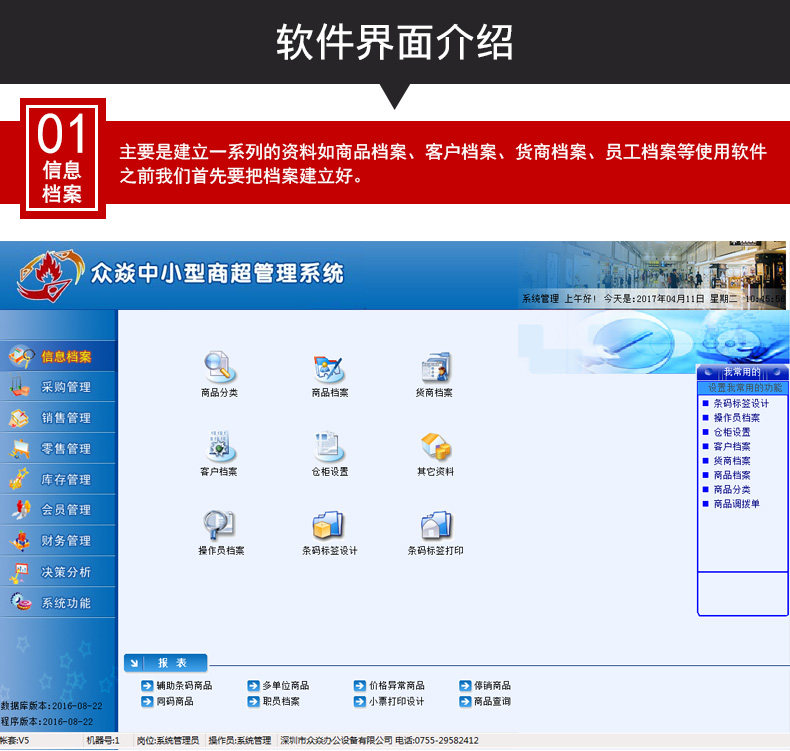Open 商品分类 in 我常用的 list
The image size is (790, 751).
point(732,490)
